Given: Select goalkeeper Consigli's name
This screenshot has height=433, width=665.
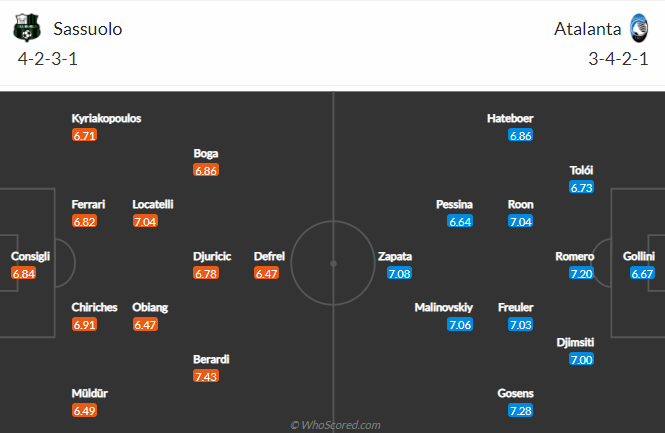Looking at the screenshot, I should tap(30, 256).
